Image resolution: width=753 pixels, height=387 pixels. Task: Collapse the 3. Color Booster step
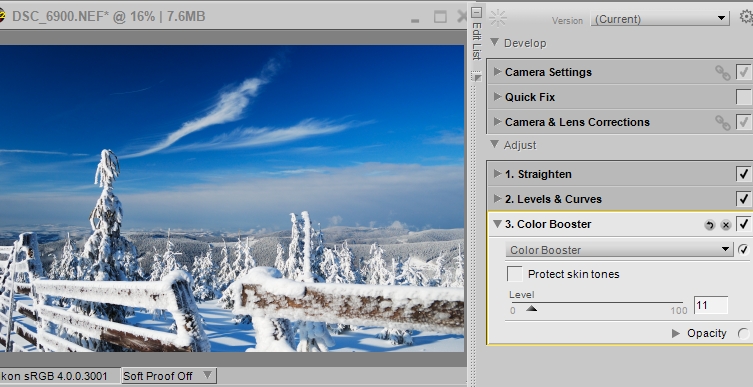tap(498, 224)
